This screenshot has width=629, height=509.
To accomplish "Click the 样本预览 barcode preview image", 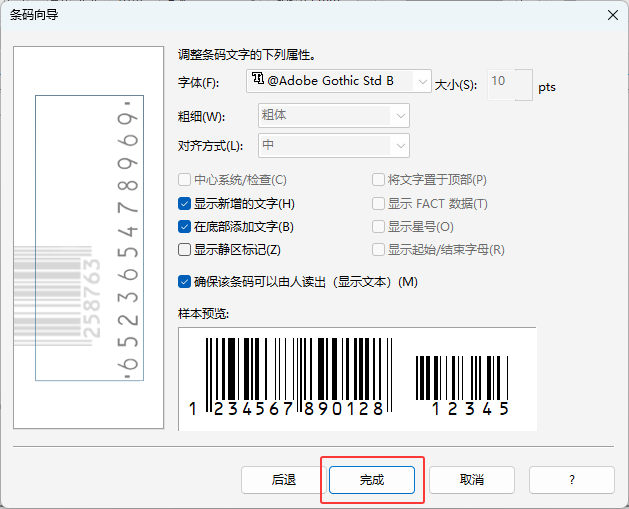I will (x=357, y=379).
